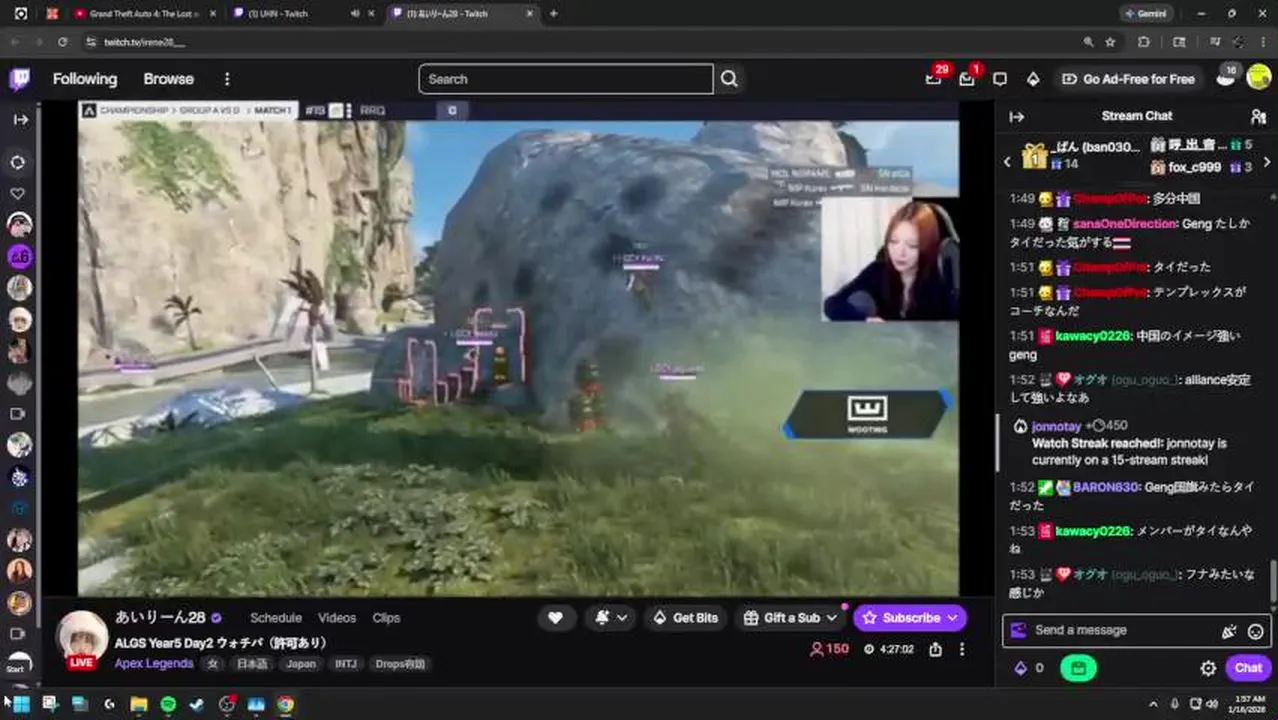Click the purple Chat send button
The height and width of the screenshot is (720, 1278).
click(1248, 668)
